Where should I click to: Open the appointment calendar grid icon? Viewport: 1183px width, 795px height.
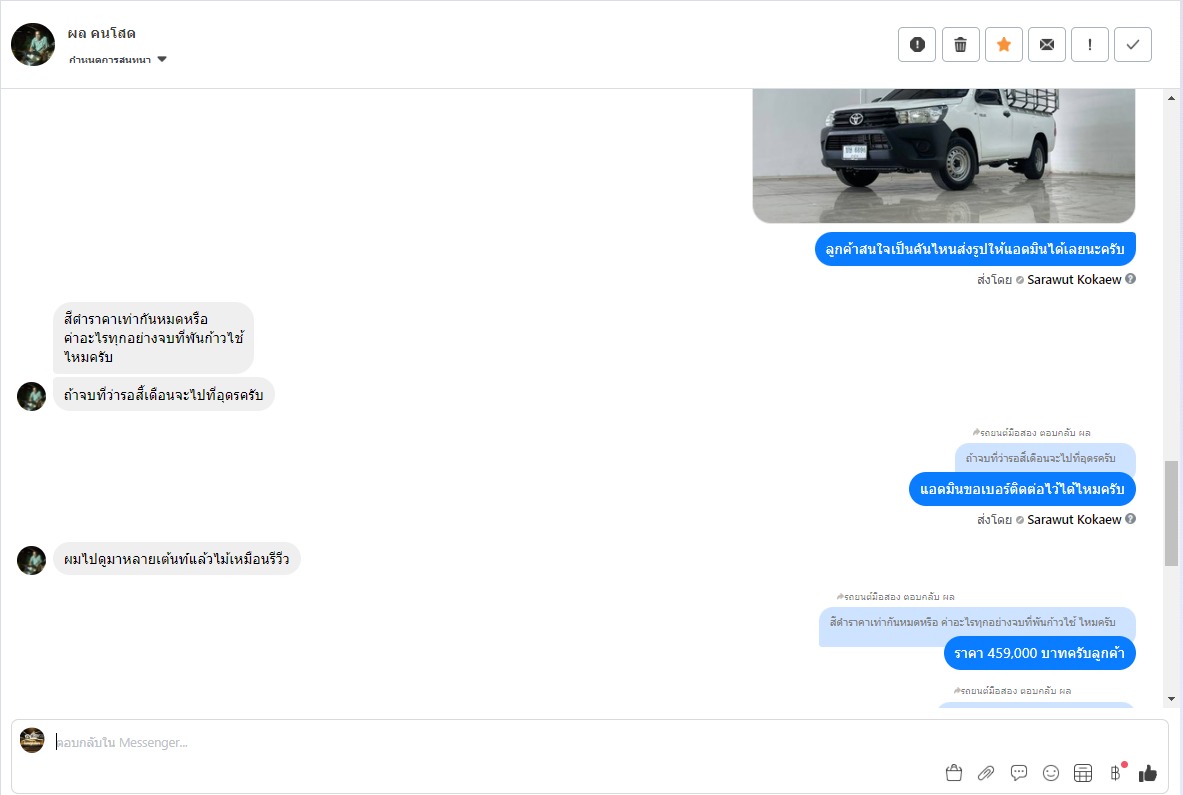(1083, 773)
